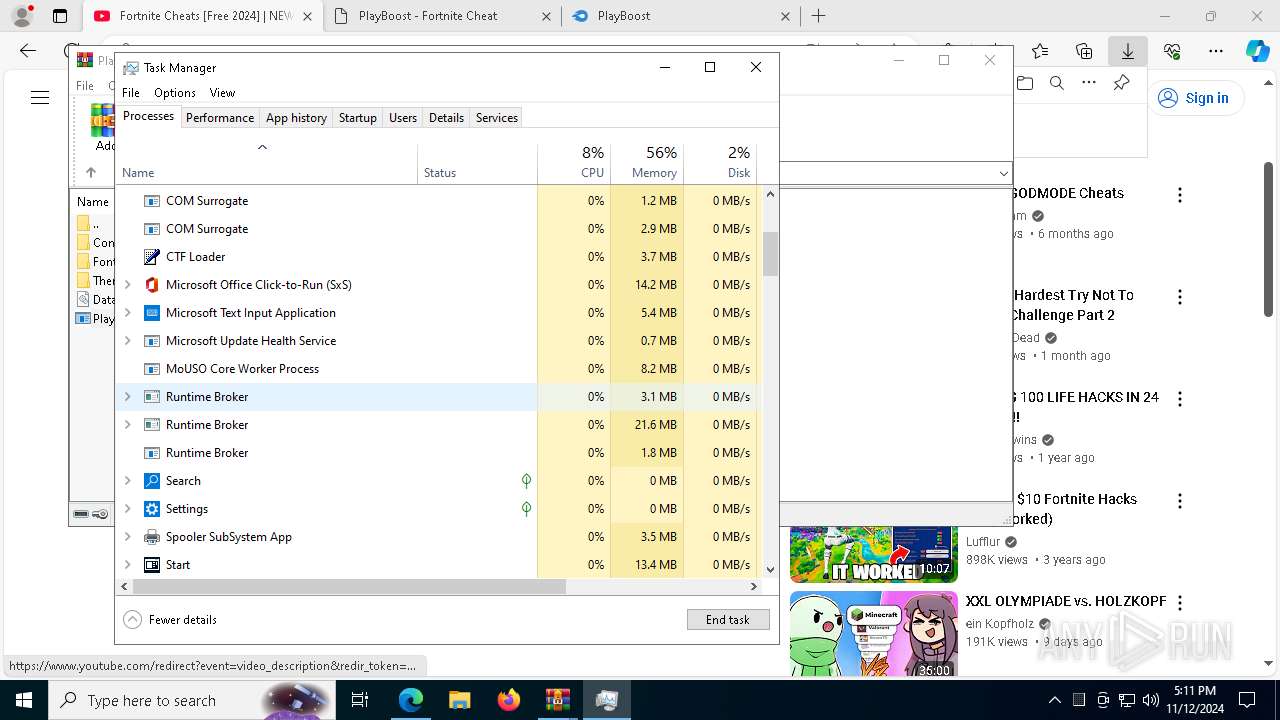Switch to the App history tab
The height and width of the screenshot is (720, 1280).
(x=296, y=118)
